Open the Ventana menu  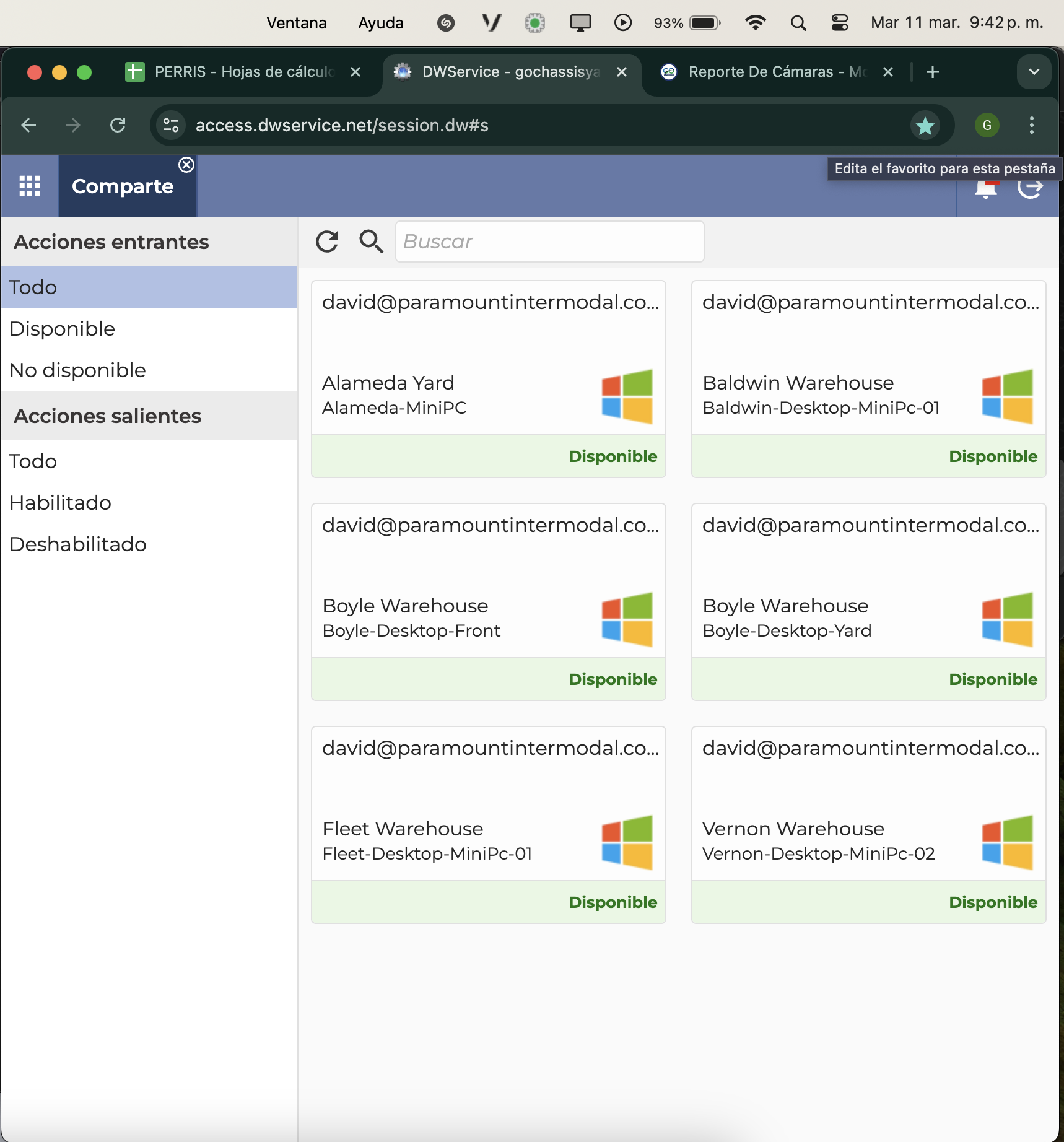297,23
